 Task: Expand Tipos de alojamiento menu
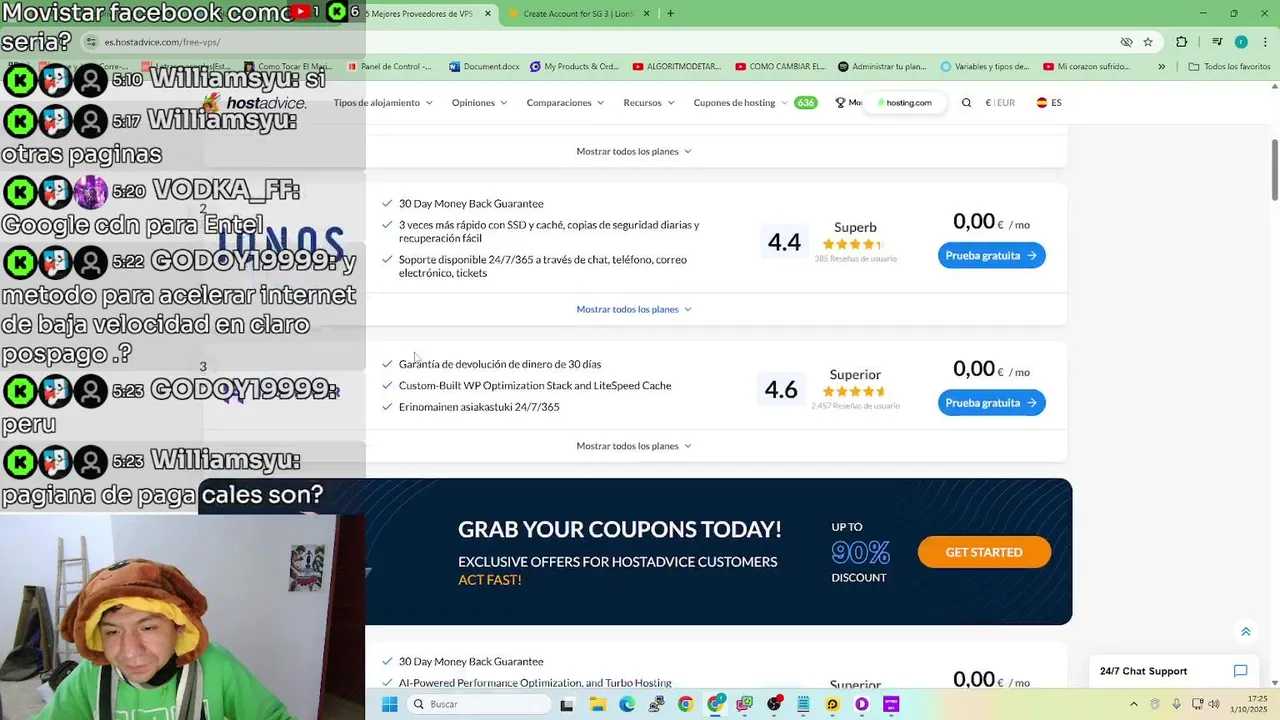383,103
